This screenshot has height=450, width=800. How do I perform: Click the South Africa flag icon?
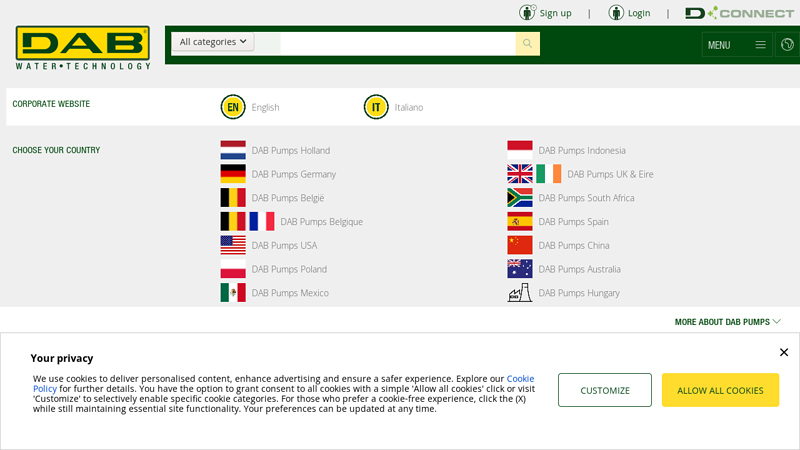pos(520,198)
